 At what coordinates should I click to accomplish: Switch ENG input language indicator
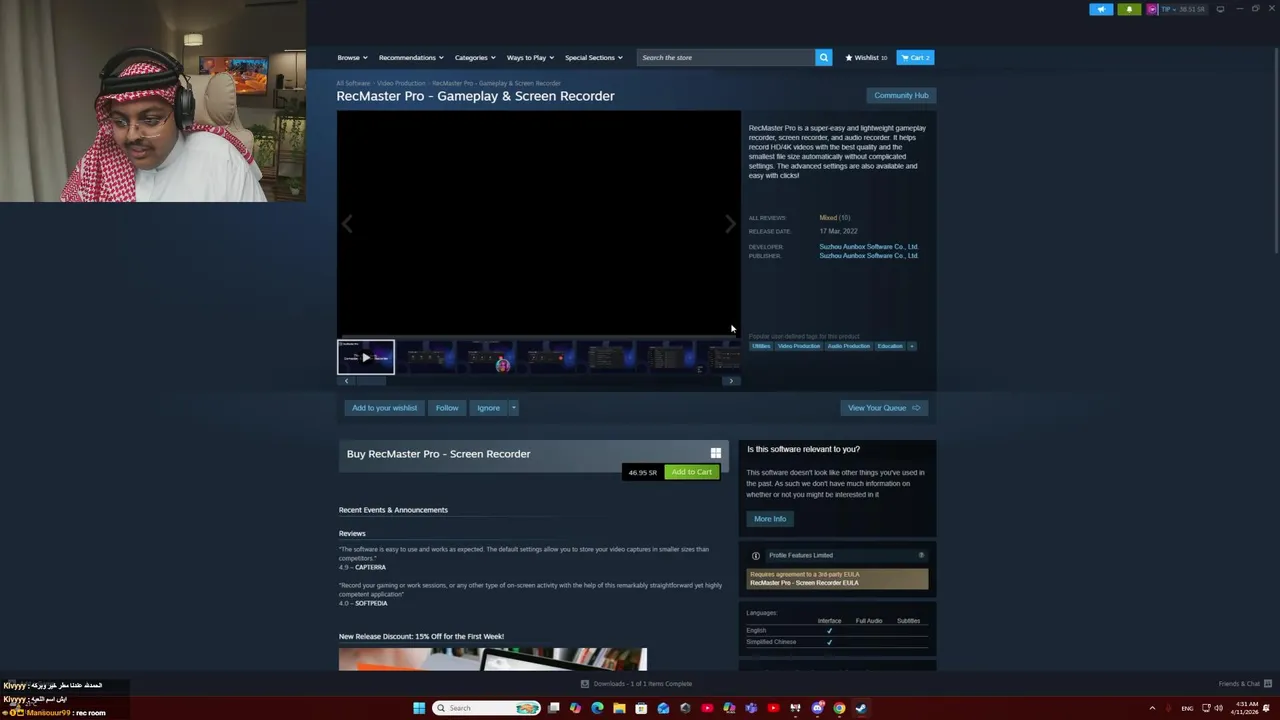coord(1187,708)
